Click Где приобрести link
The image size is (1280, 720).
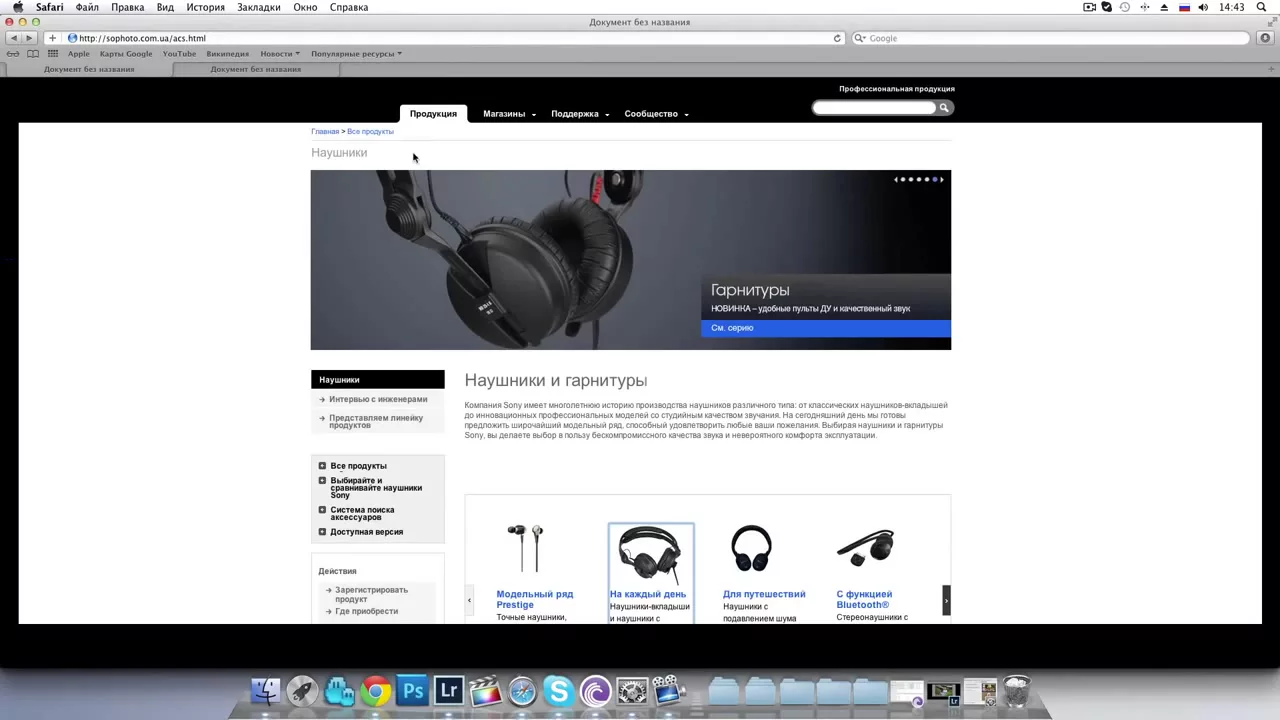coord(366,611)
